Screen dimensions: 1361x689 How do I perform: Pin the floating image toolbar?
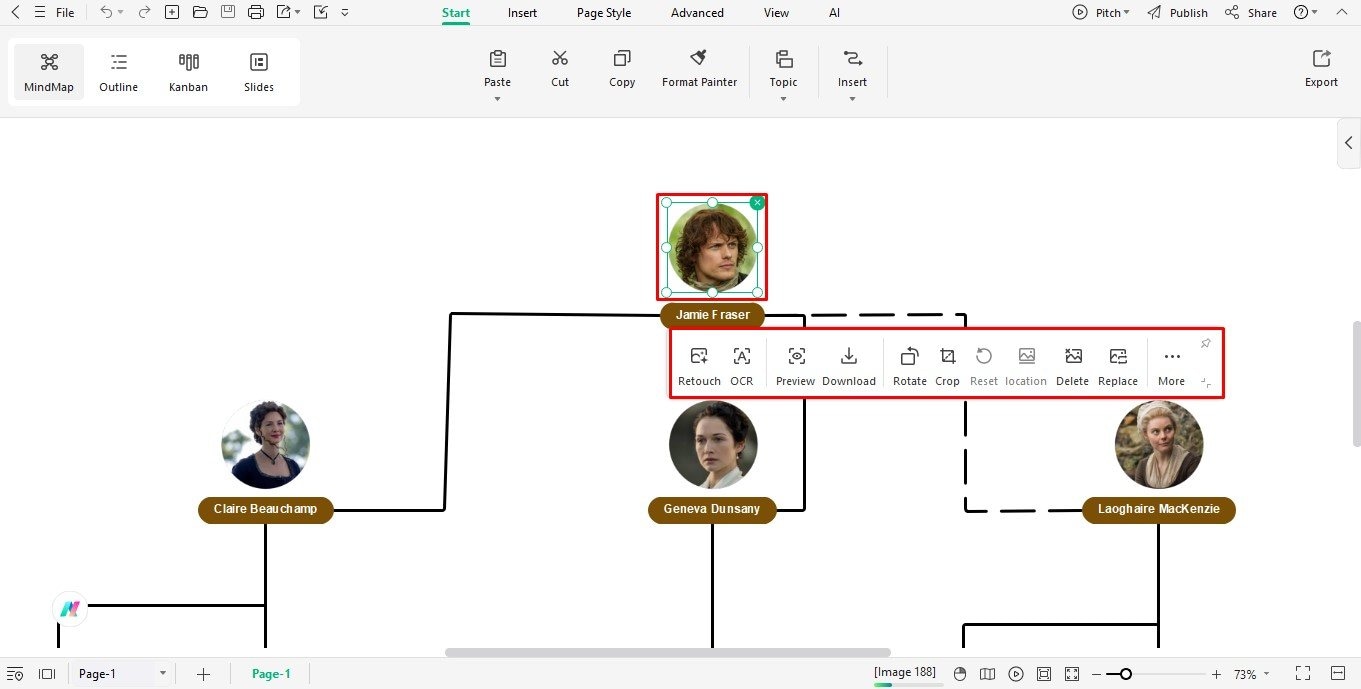click(x=1205, y=344)
